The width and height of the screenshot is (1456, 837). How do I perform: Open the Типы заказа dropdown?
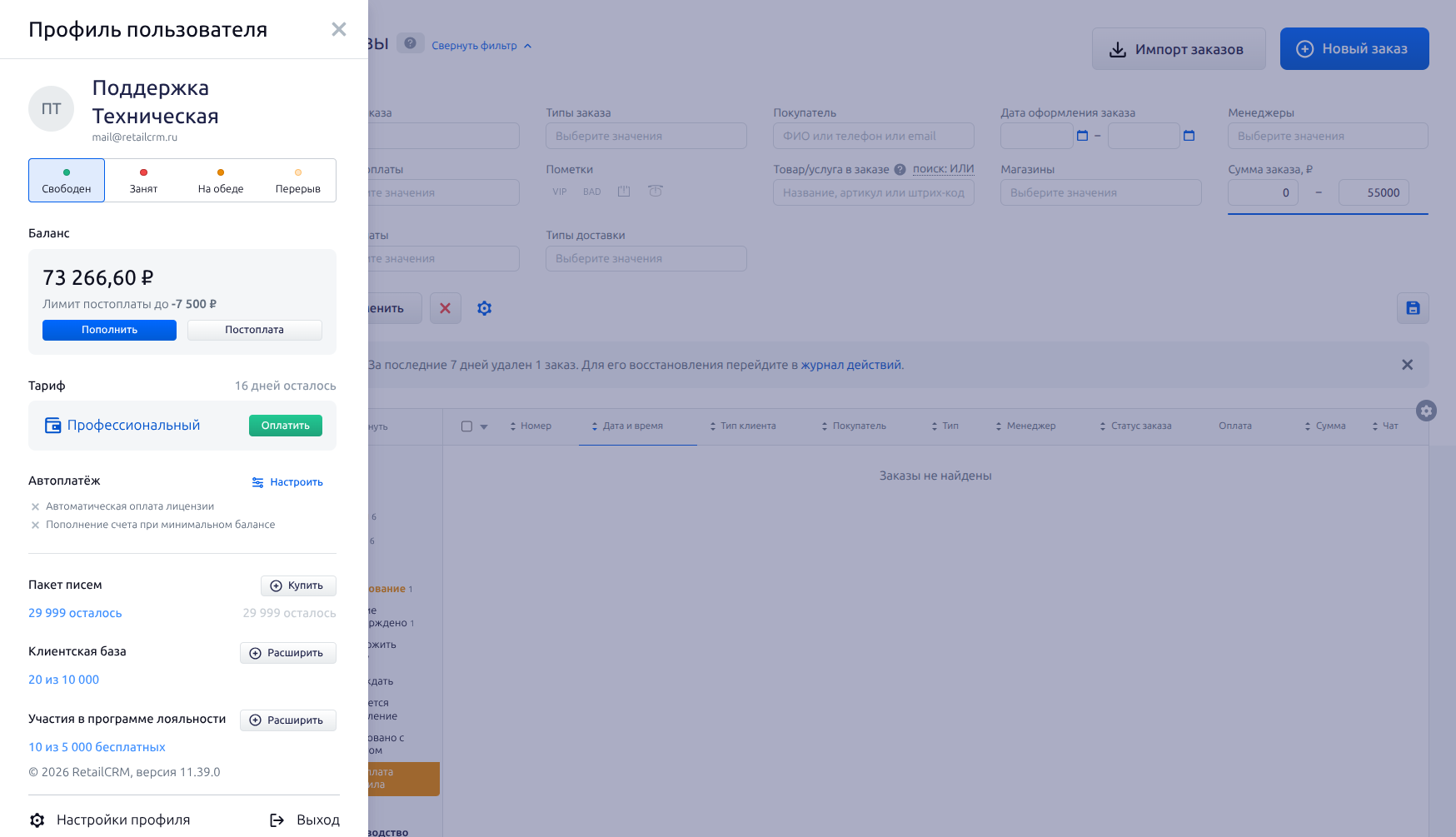point(646,136)
